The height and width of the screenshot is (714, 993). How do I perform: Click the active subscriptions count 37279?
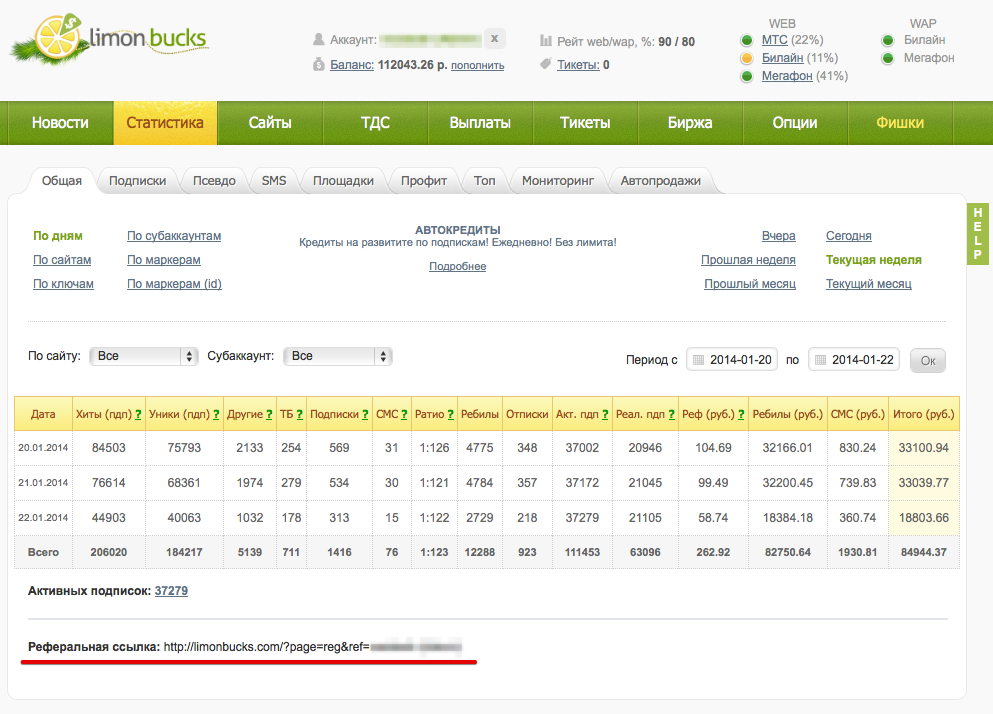171,590
